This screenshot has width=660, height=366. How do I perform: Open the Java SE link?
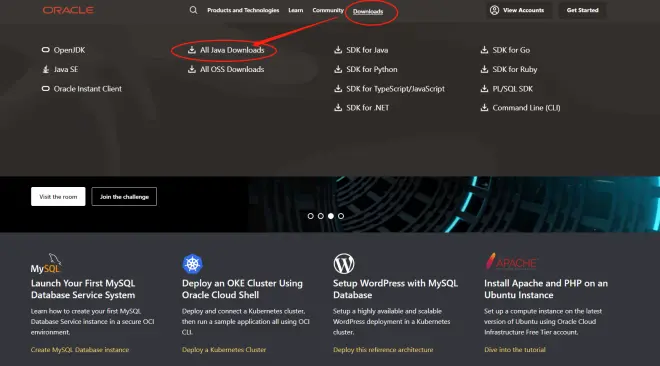(x=66, y=69)
